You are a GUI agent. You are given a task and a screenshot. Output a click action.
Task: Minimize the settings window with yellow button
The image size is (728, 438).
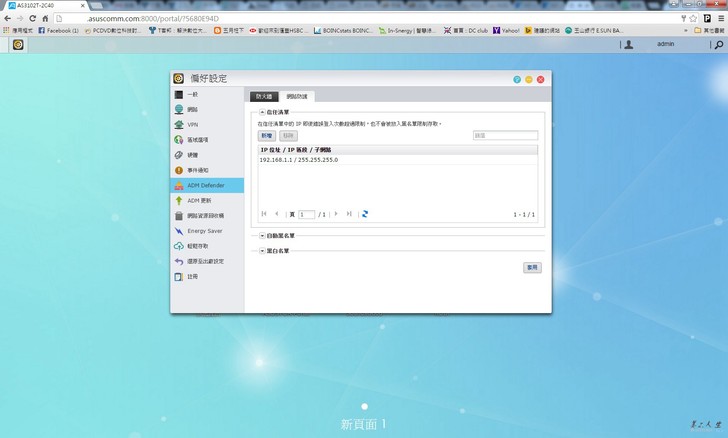[x=529, y=79]
